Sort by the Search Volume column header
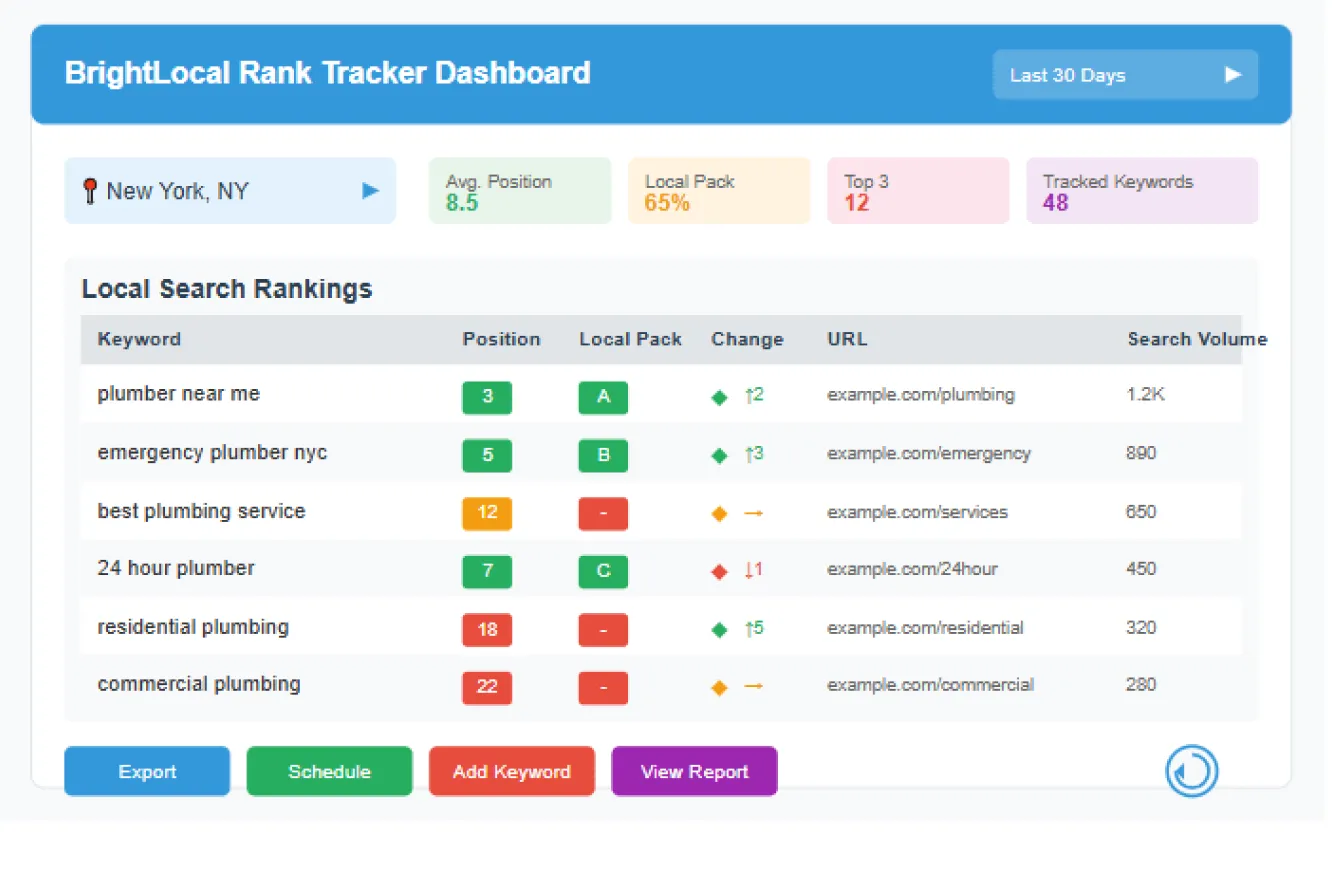Viewport: 1332px width, 873px height. click(x=1196, y=339)
